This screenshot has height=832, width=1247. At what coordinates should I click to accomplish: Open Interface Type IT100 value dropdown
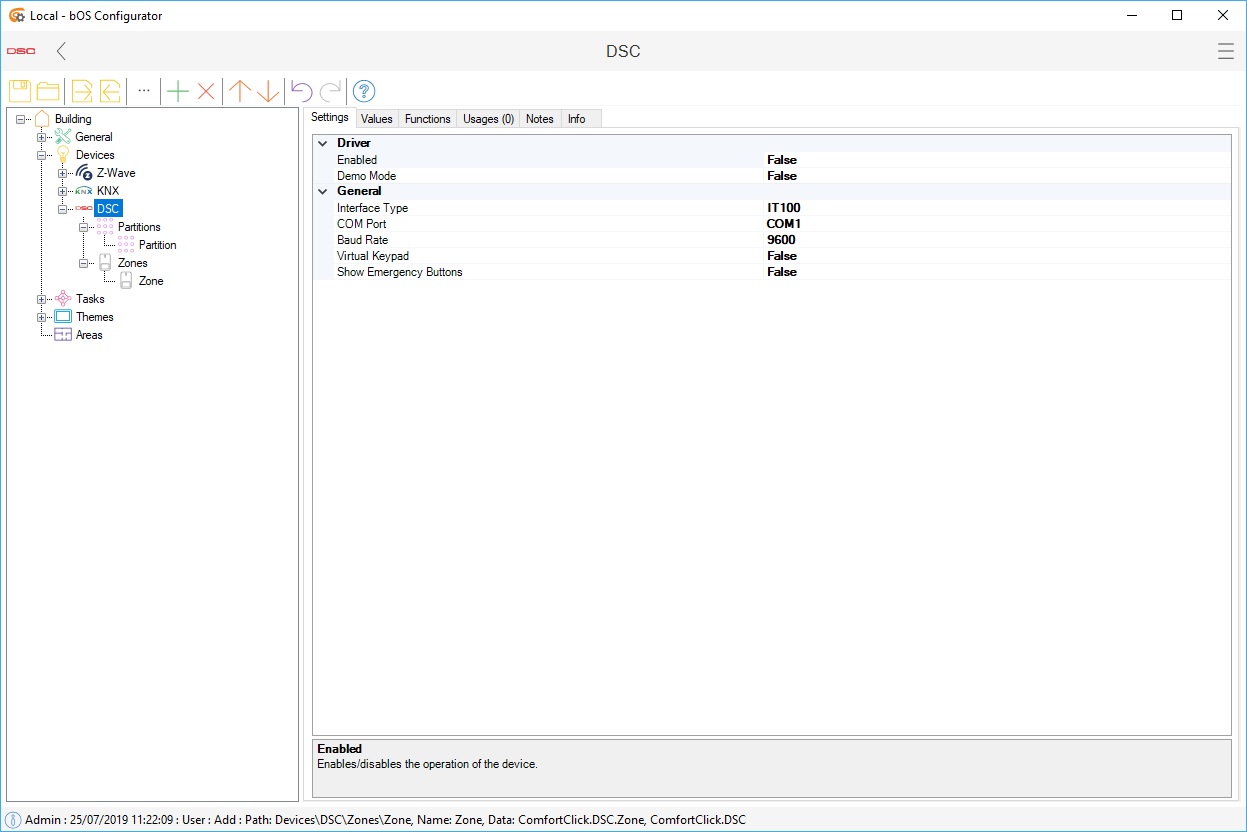pos(784,208)
